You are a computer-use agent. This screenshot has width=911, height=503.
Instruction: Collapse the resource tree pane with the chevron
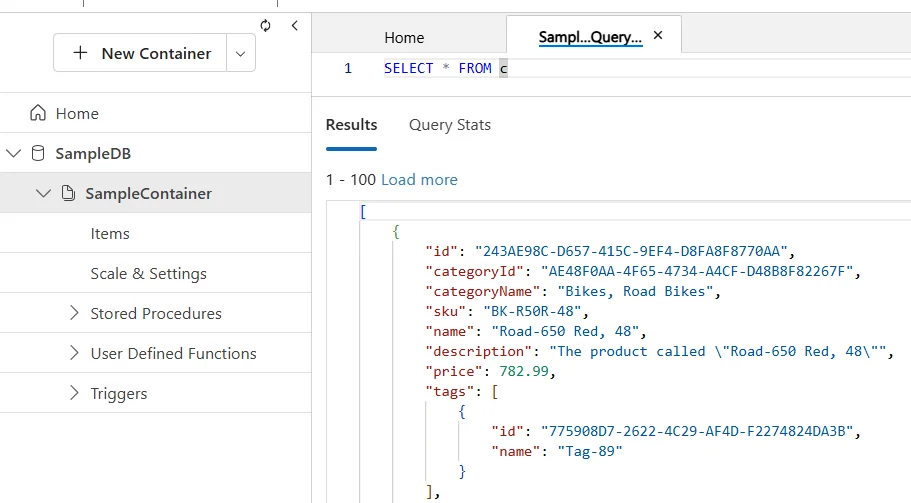pos(294,26)
